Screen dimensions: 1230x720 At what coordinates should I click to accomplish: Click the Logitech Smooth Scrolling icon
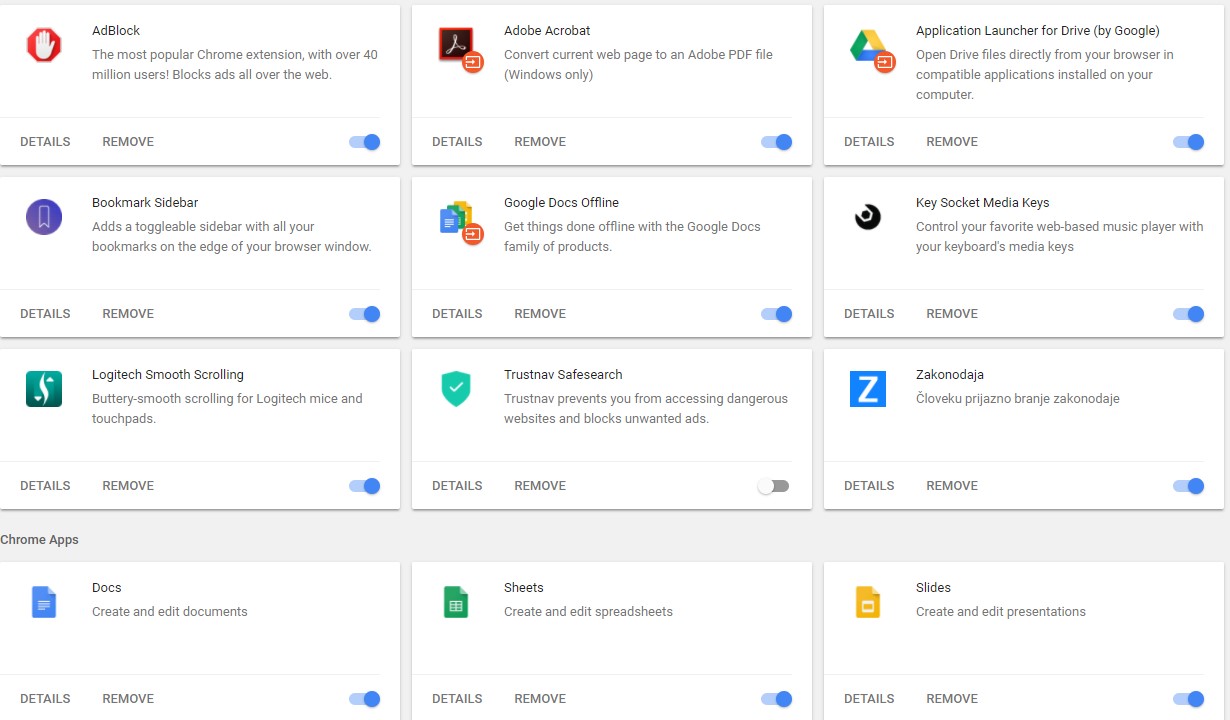click(44, 389)
